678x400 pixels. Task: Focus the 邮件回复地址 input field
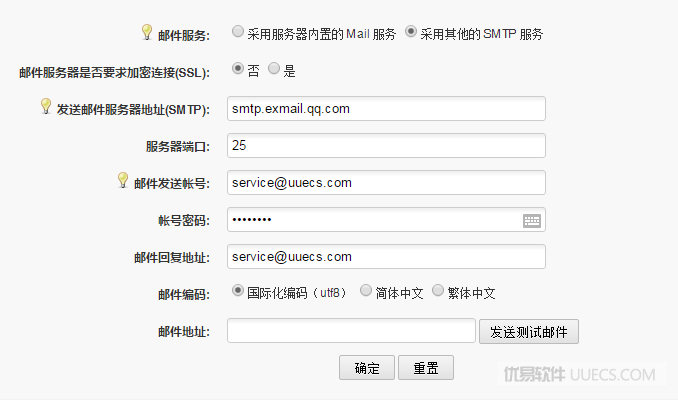(386, 256)
